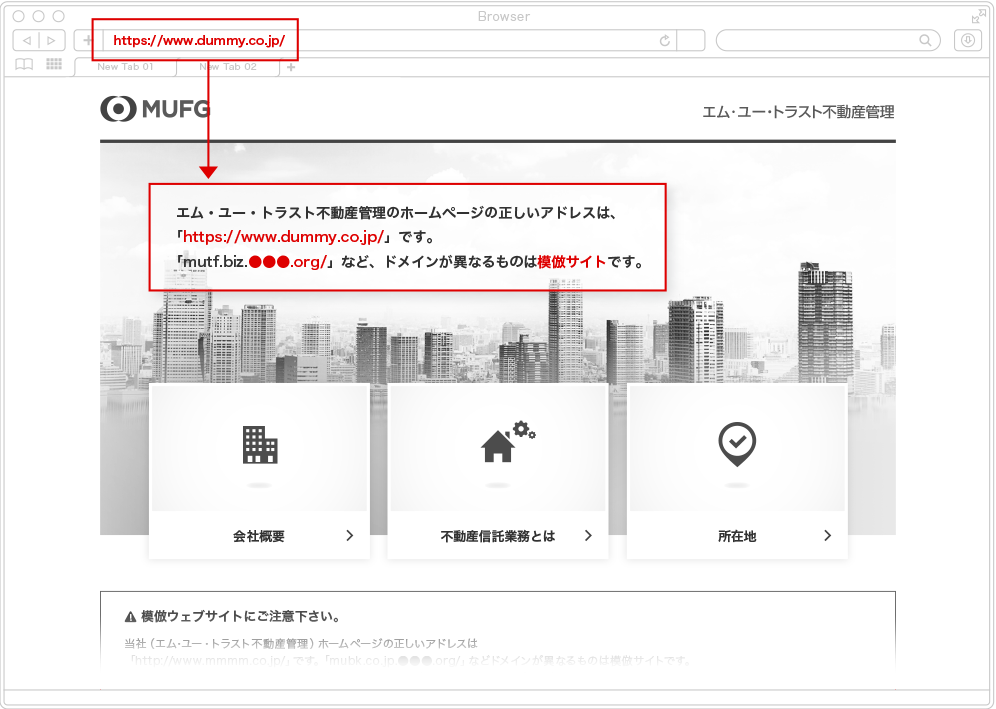Open the downloads icon button
This screenshot has height=709, width=996.
tap(967, 41)
